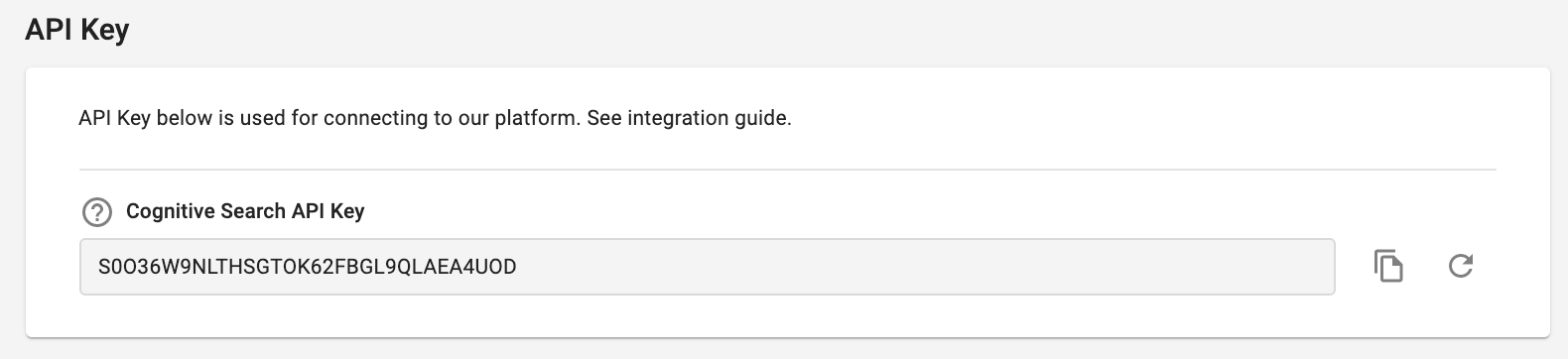Click the key string starting with S0O36W9

[x=307, y=267]
